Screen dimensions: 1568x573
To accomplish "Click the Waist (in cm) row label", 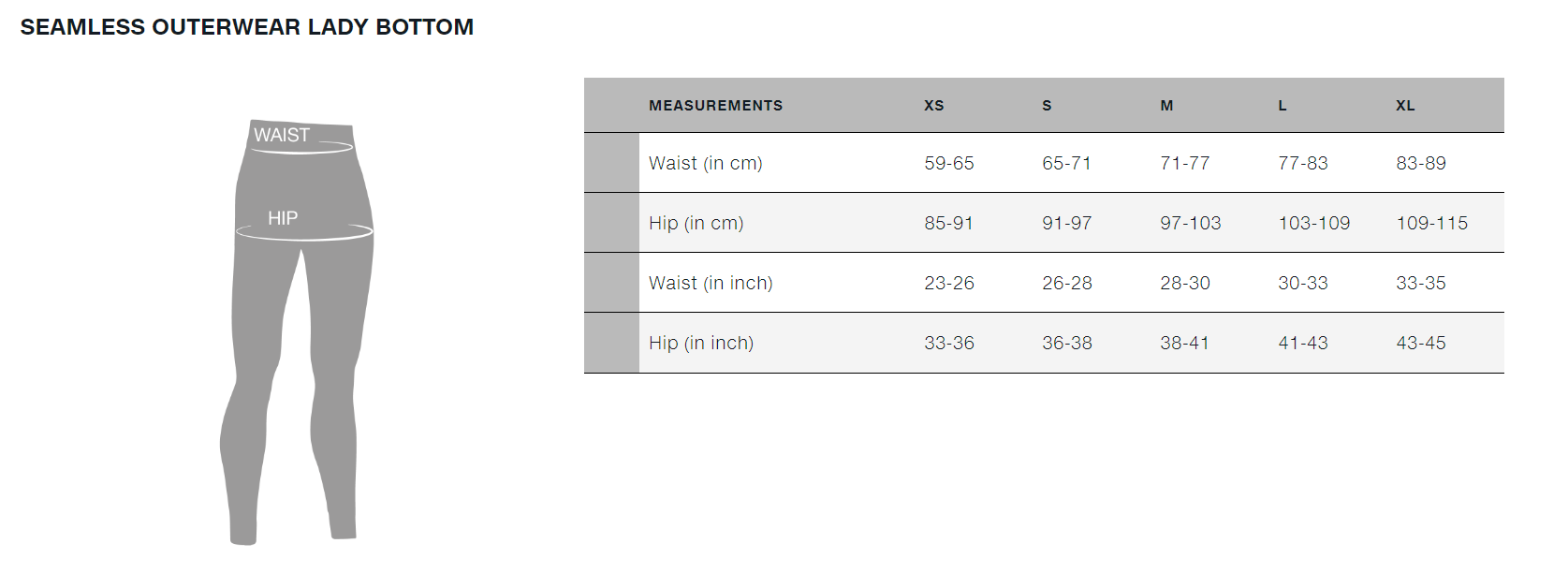I will (x=706, y=163).
